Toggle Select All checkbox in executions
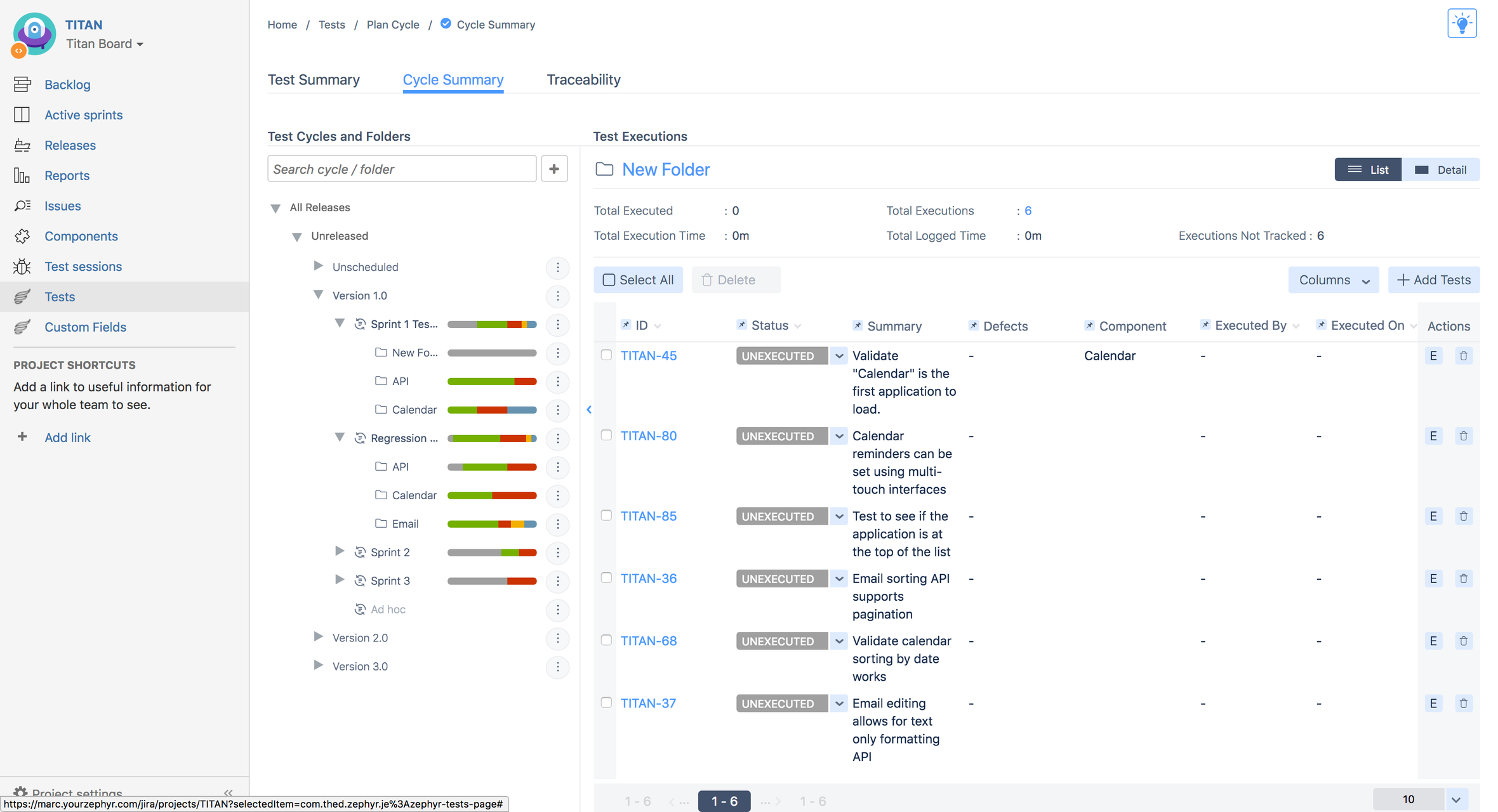The image size is (1498, 812). click(609, 279)
